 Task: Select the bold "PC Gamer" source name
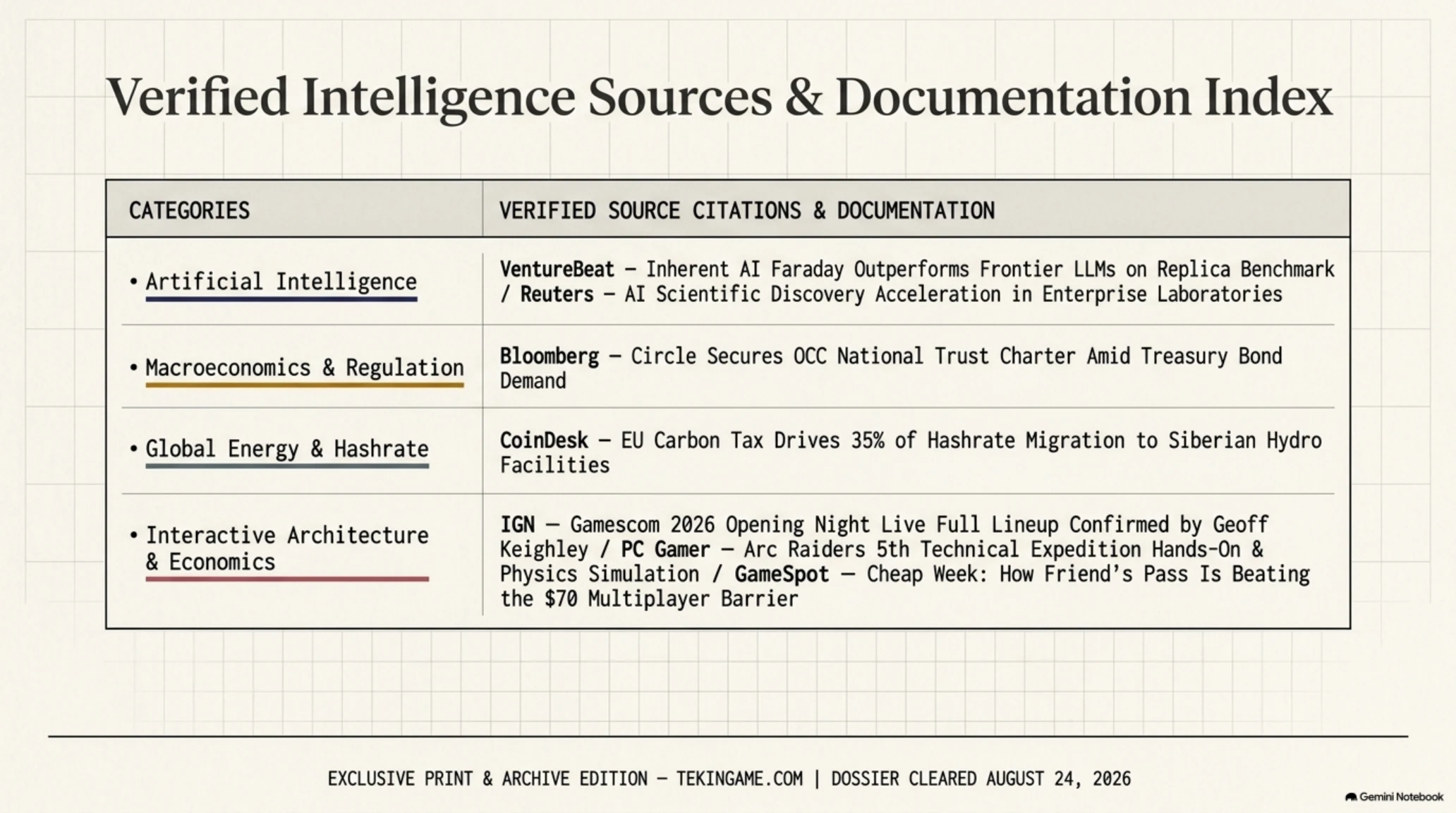[665, 549]
